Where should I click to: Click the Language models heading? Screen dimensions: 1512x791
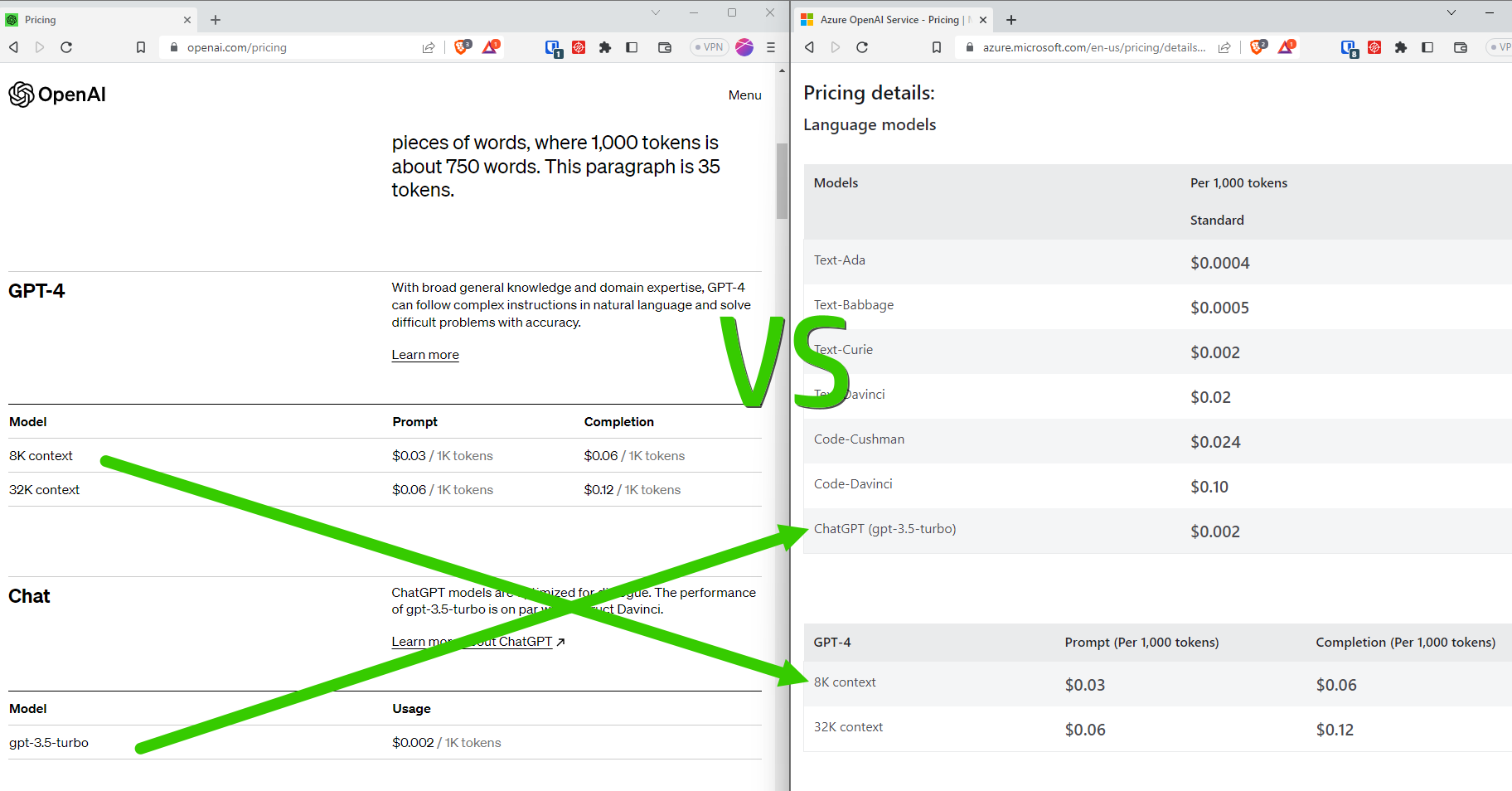coord(870,124)
